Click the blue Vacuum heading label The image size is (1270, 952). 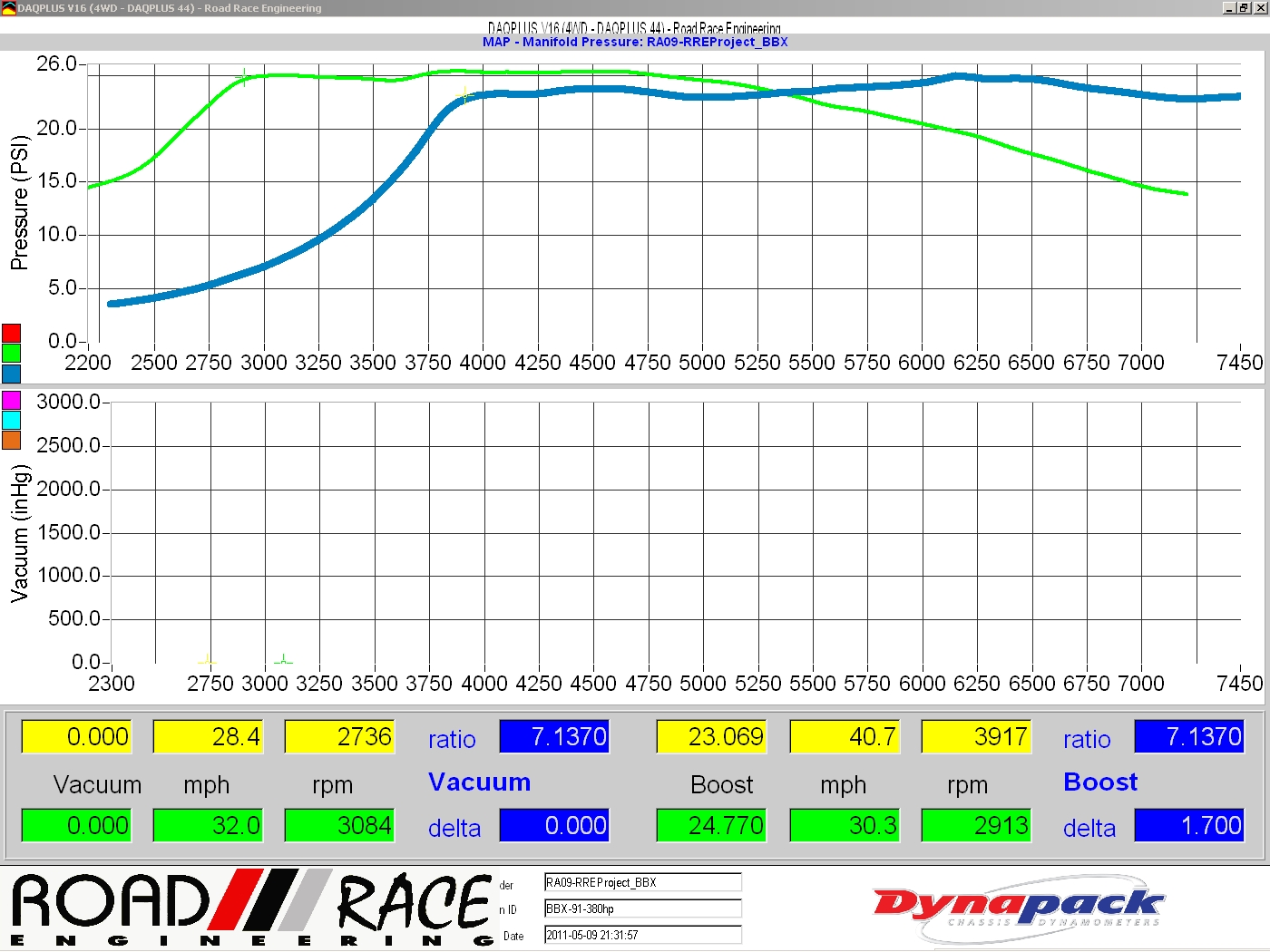[479, 782]
